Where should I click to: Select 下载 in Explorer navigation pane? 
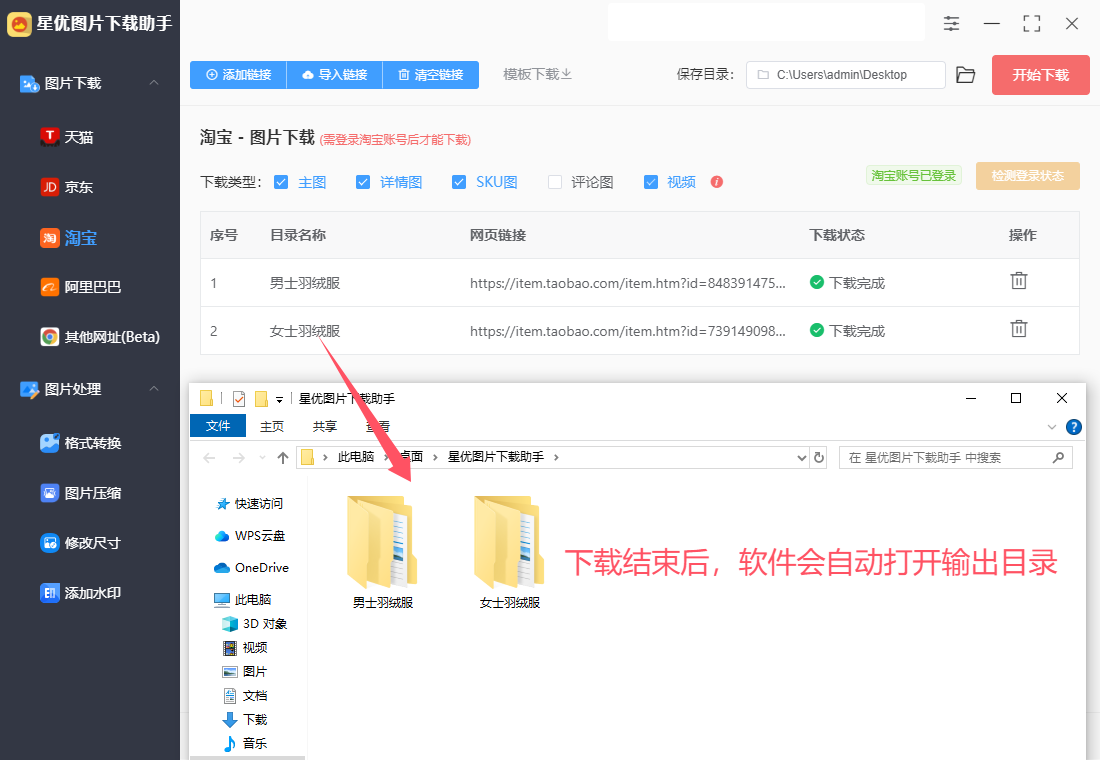click(245, 719)
